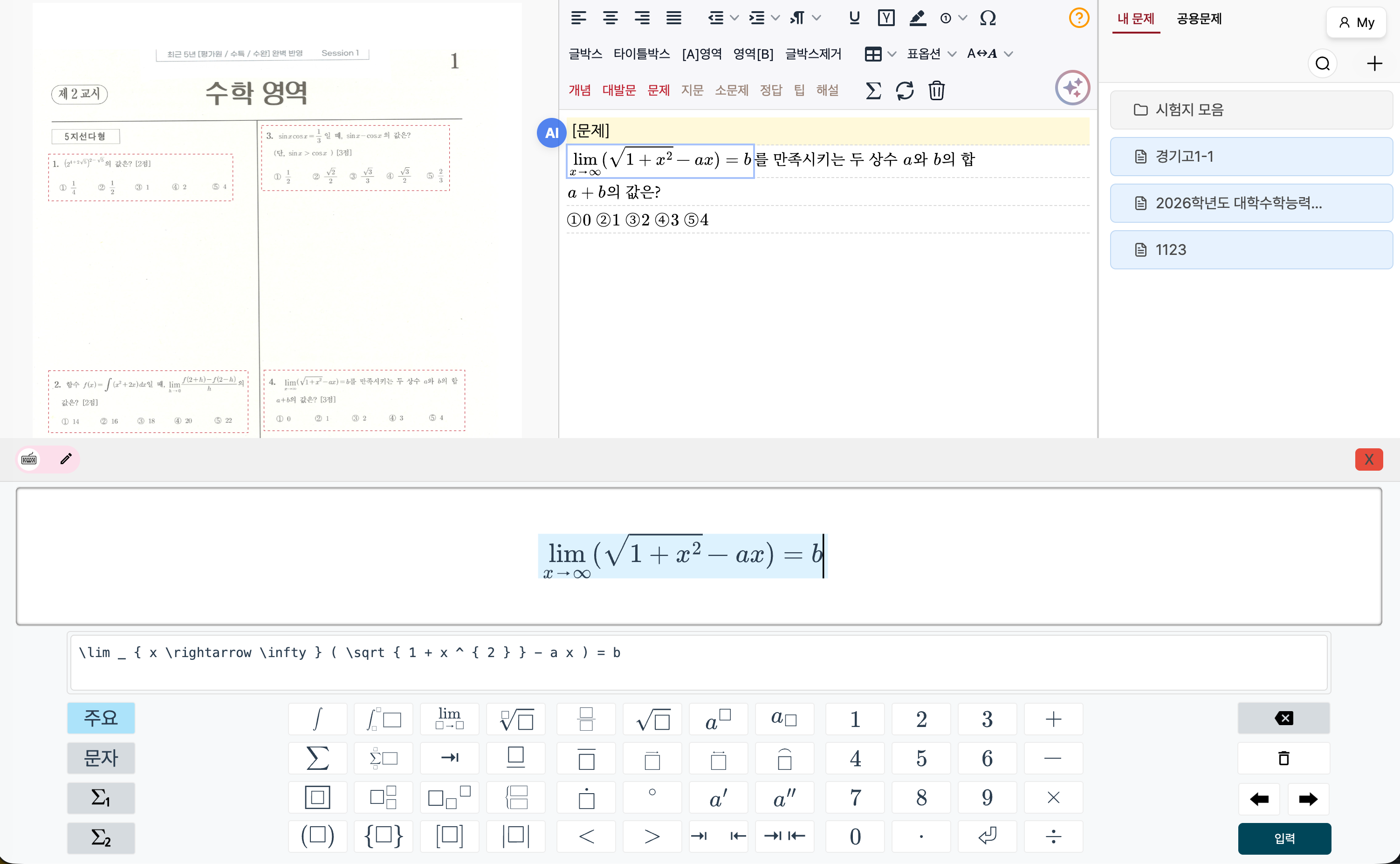The height and width of the screenshot is (864, 1400).
Task: Switch input mode to pencil handwriting
Action: pyautogui.click(x=66, y=459)
